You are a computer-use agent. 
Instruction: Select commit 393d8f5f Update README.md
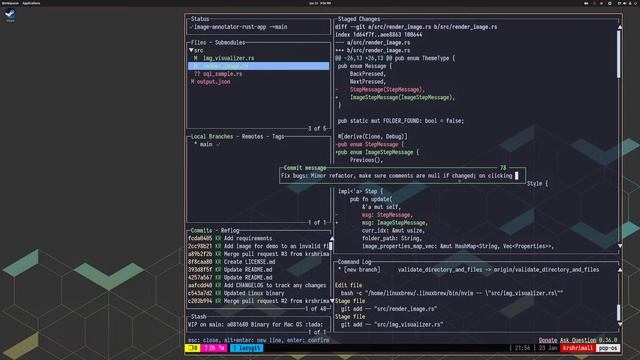pyautogui.click(x=258, y=270)
